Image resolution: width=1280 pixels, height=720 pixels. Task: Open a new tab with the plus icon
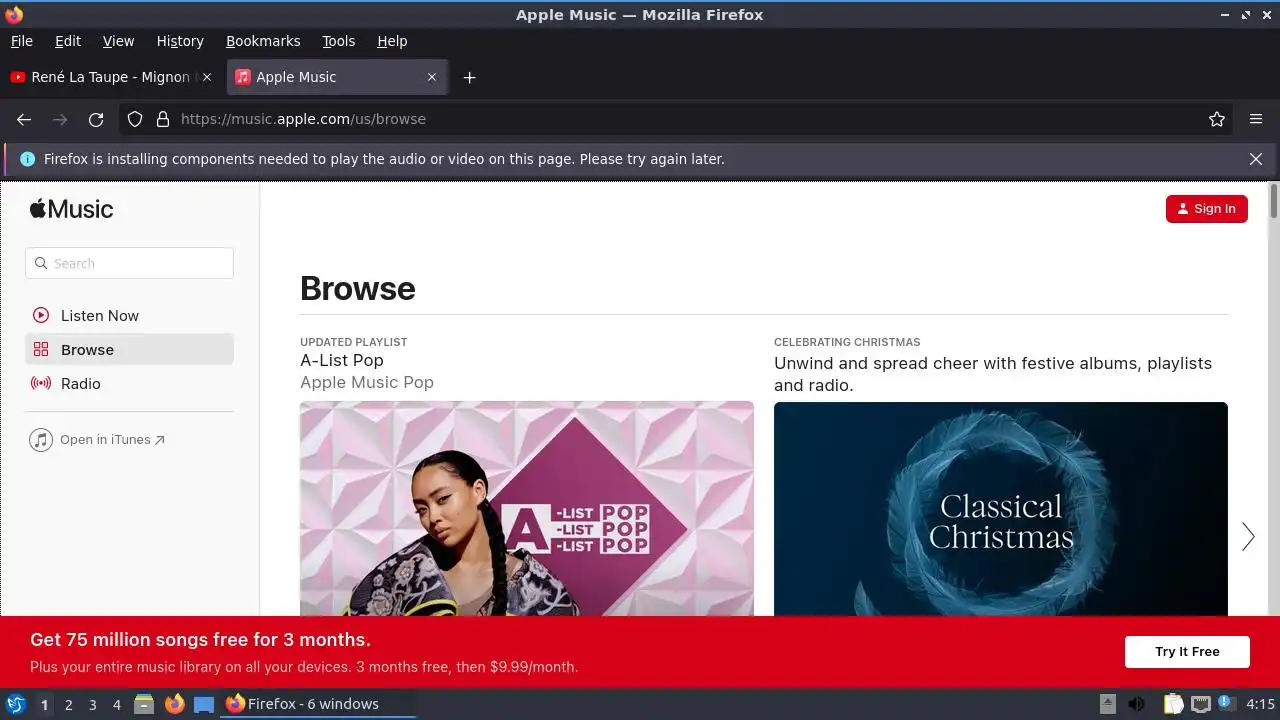(469, 77)
